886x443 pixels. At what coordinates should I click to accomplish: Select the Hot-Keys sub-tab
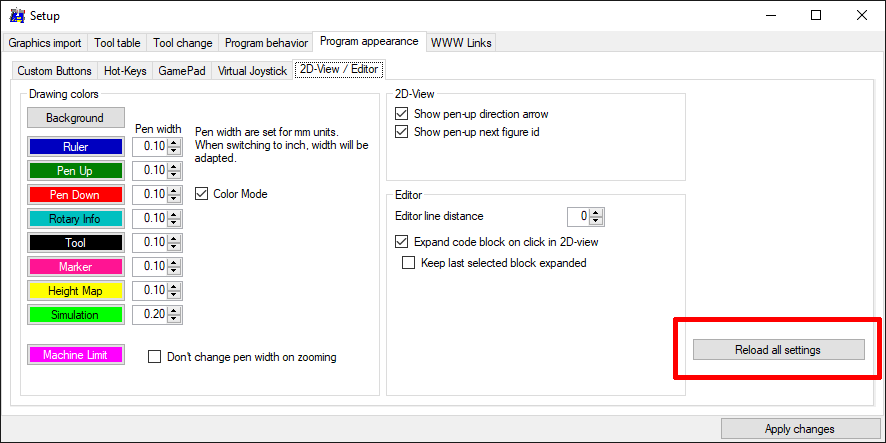point(126,71)
